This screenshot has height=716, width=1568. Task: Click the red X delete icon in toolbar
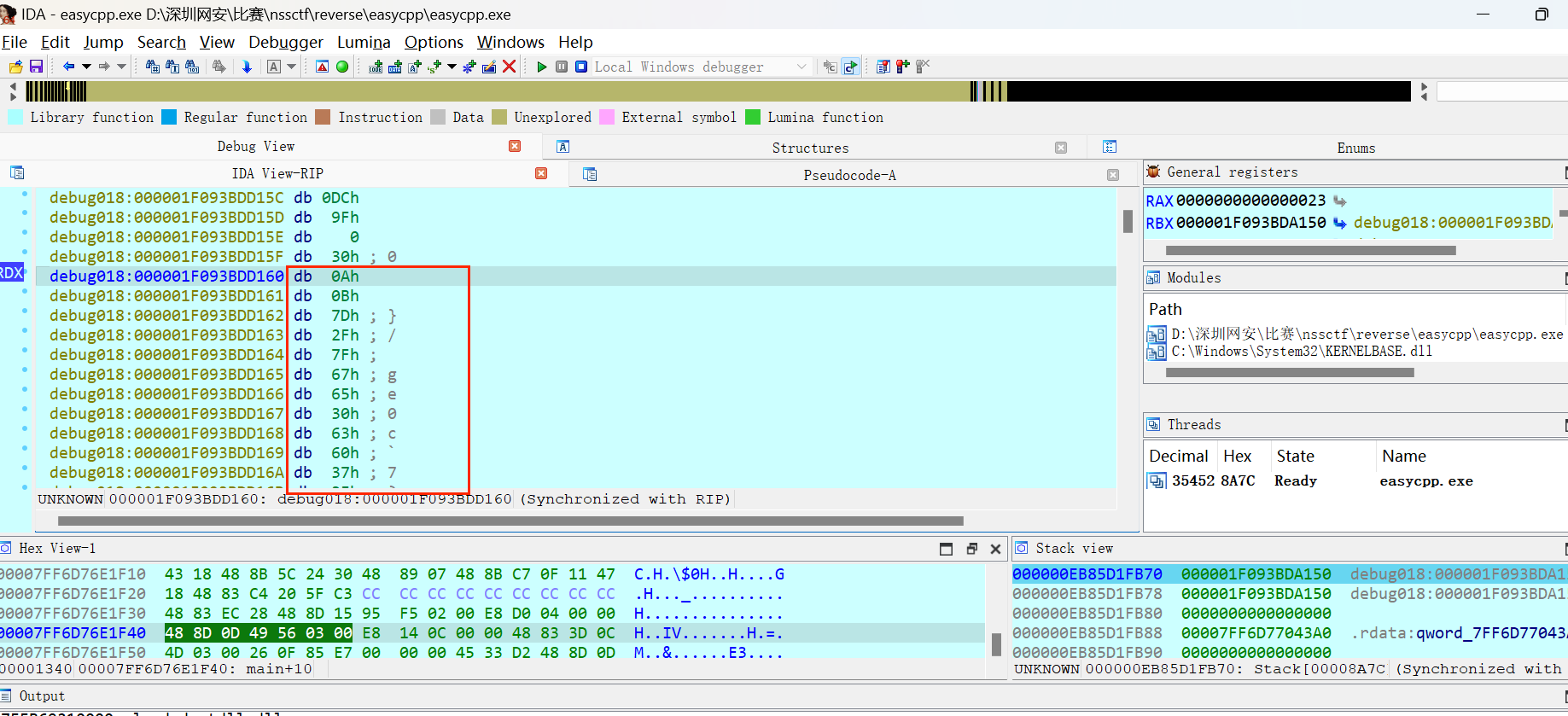click(x=510, y=67)
